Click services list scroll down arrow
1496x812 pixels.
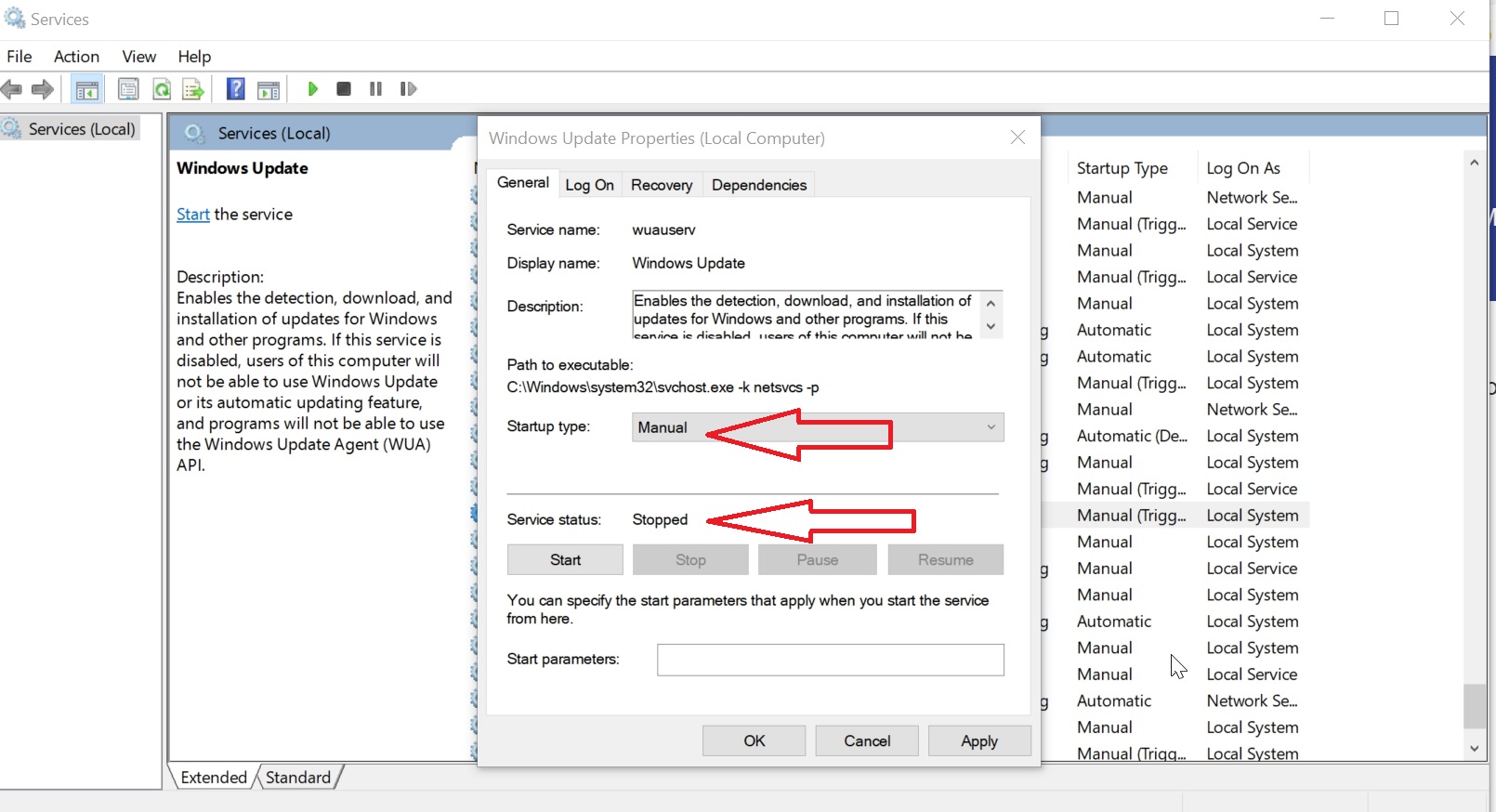1475,748
